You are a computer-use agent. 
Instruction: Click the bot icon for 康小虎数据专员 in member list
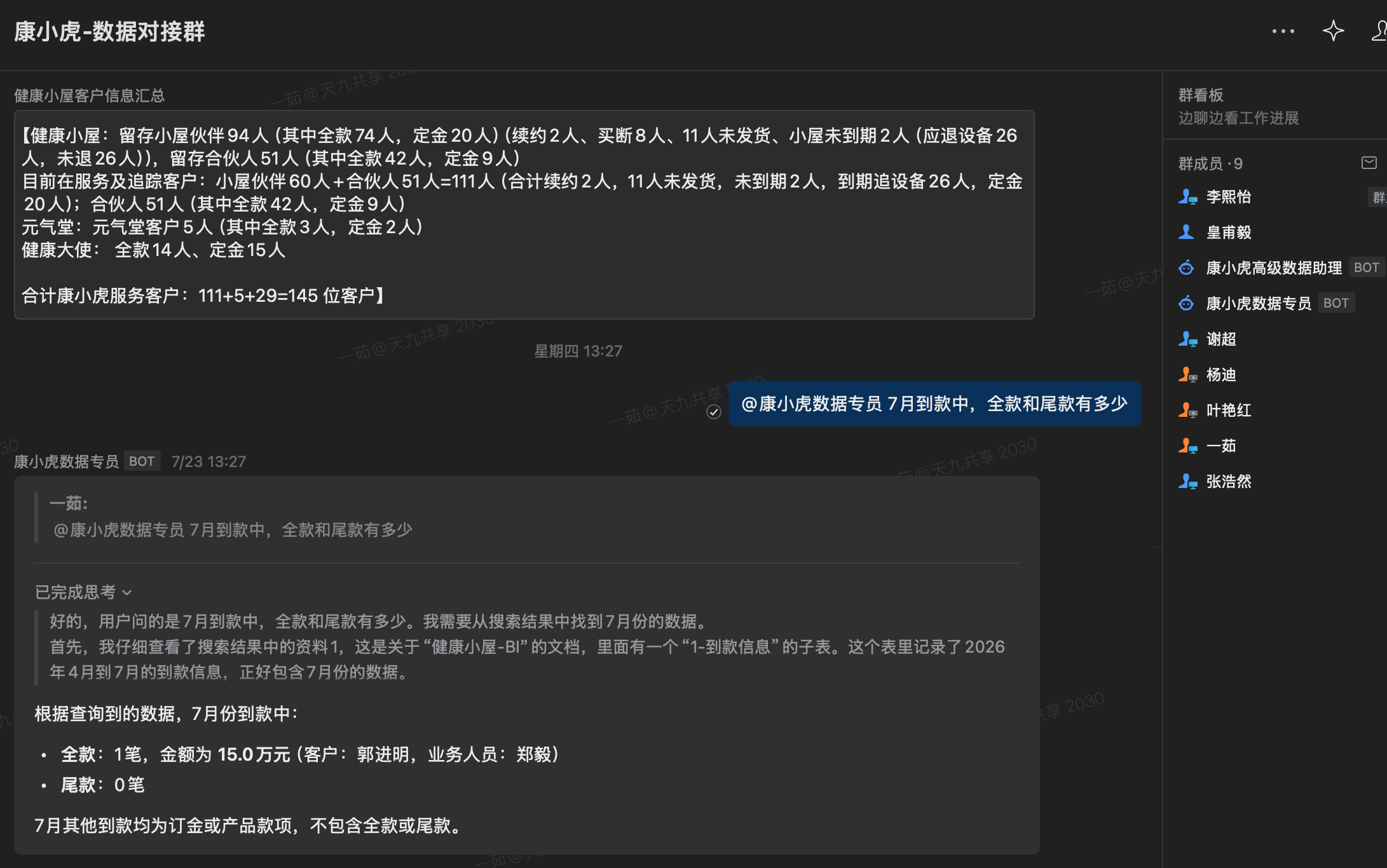tap(1186, 304)
